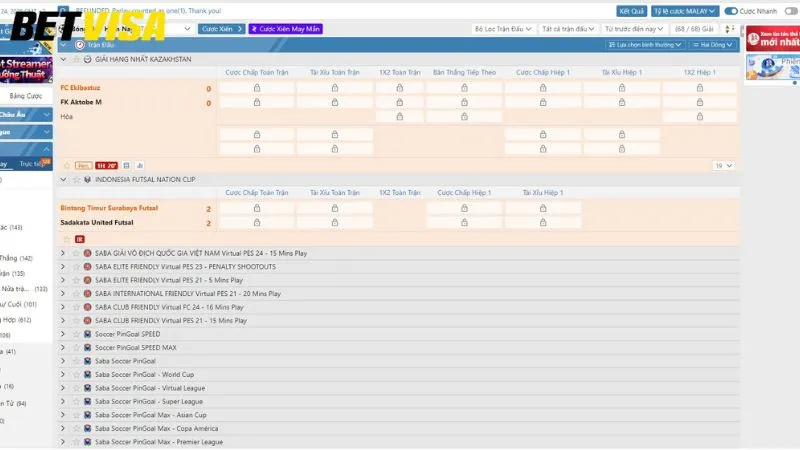Click icon beside SABA CLUB FRIENDLY Virtual FC 24
Image resolution: width=800 pixels, height=450 pixels.
point(87,307)
